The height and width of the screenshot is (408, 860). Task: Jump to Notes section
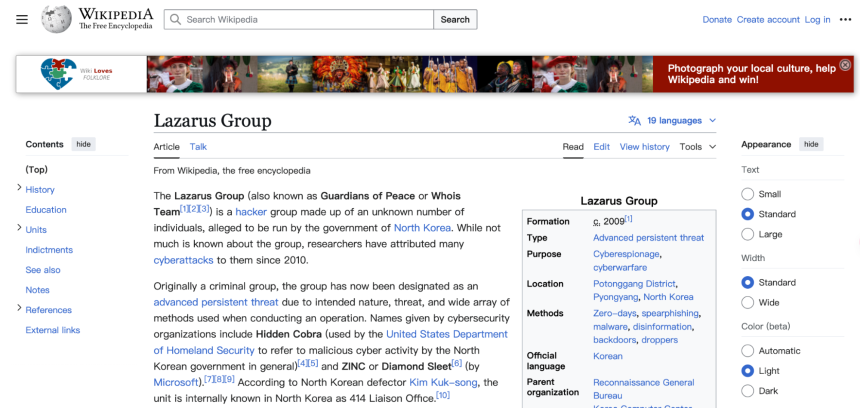37,290
